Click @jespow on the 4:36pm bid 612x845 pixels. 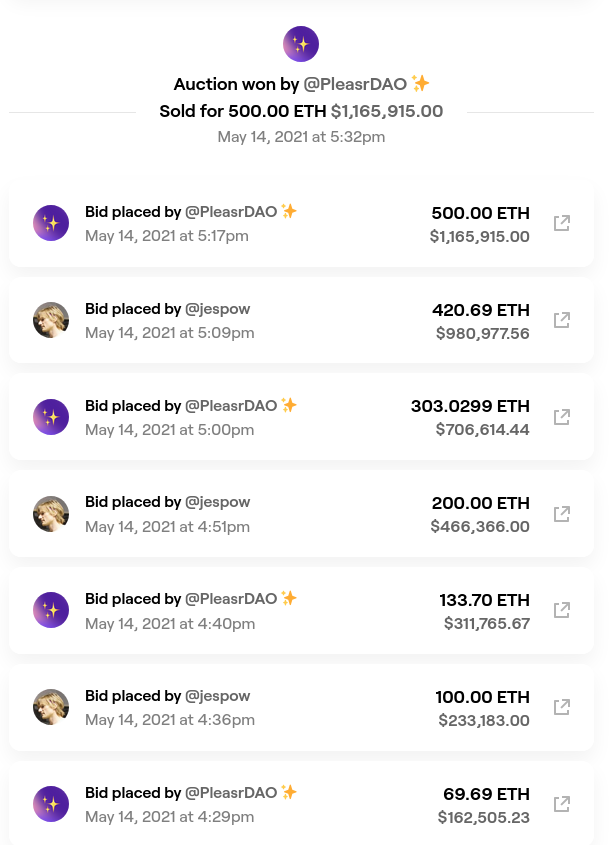click(x=218, y=696)
